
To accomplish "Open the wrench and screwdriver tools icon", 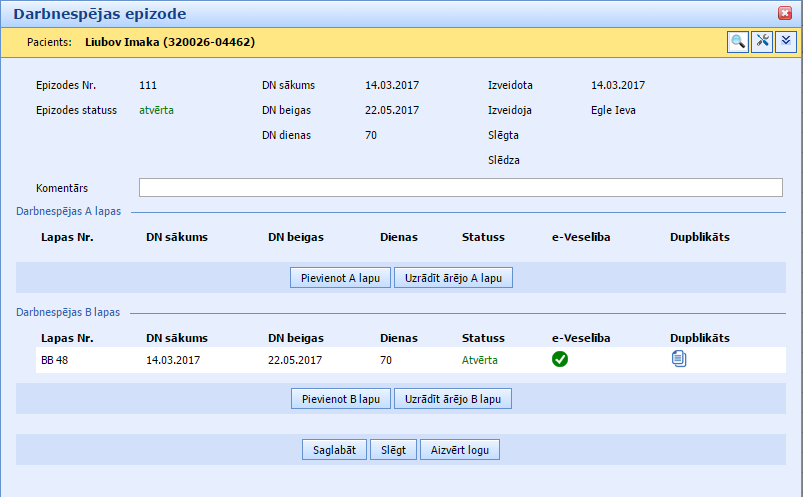I will click(762, 41).
